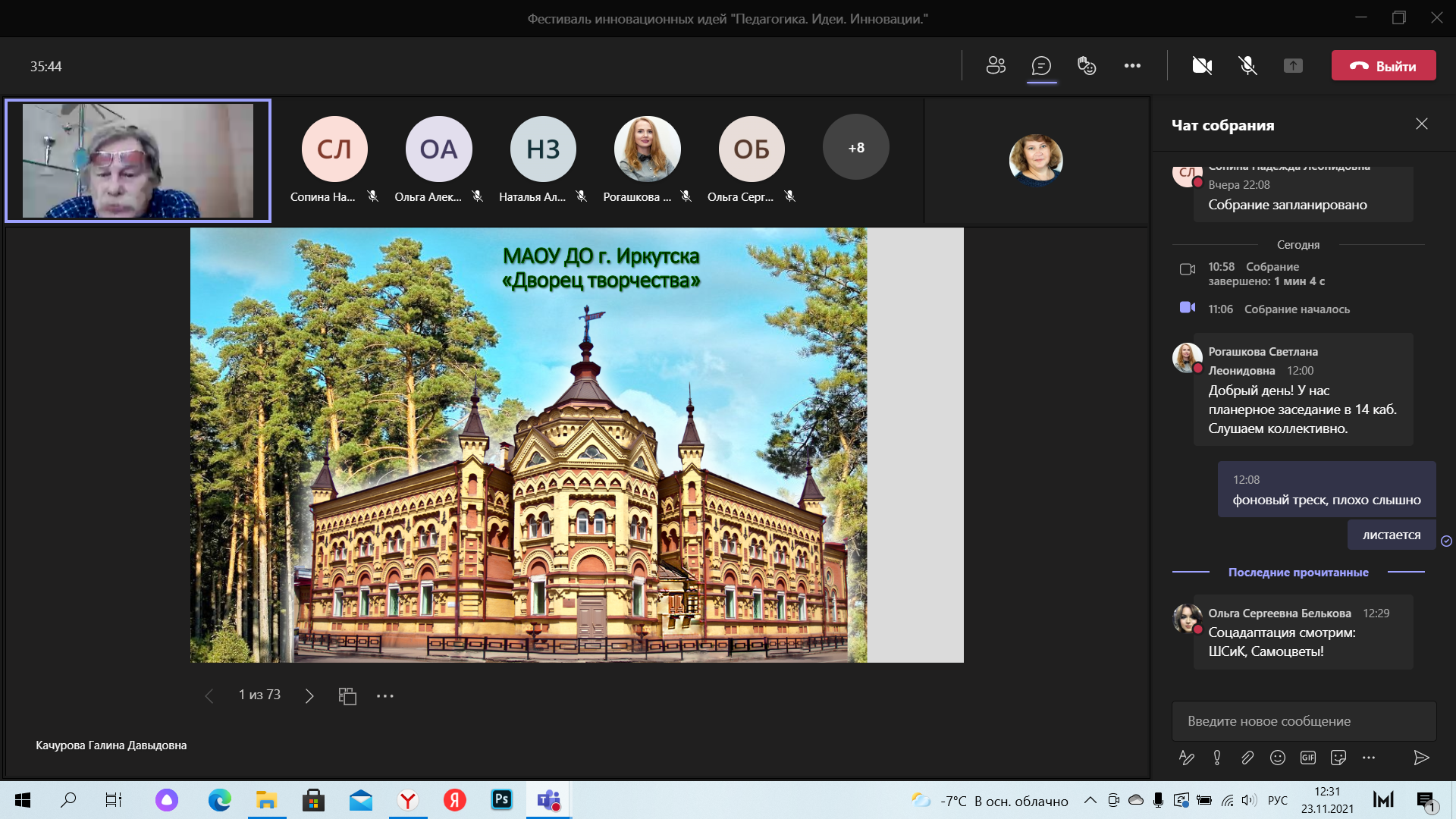Attach a file with paperclip icon
This screenshot has width=1456, height=819.
click(1247, 757)
